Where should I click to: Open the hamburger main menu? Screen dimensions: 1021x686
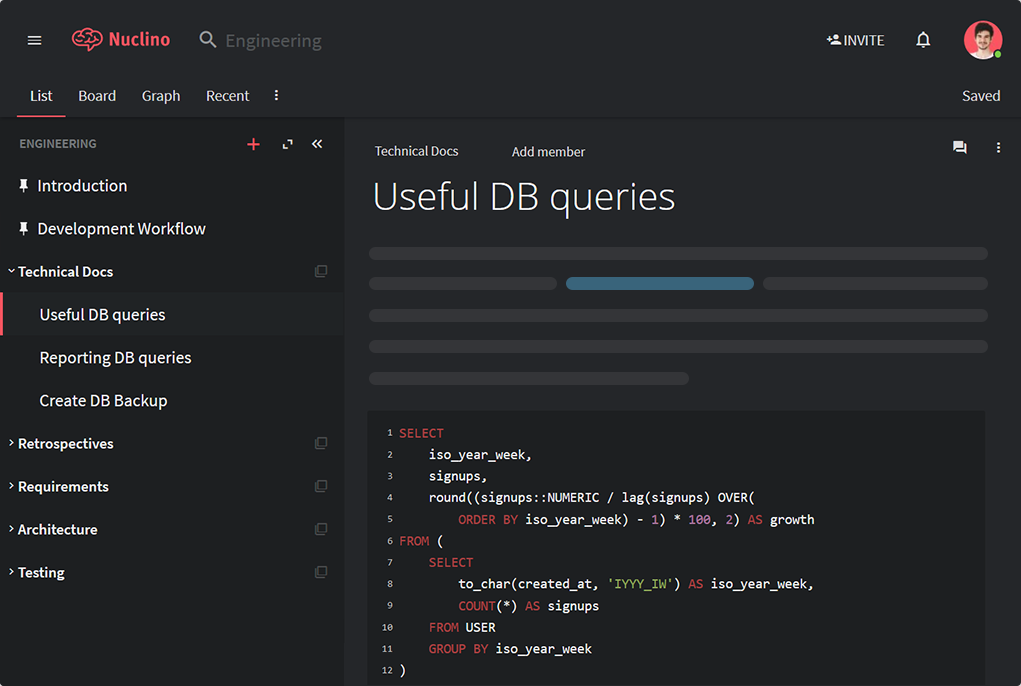pos(35,40)
